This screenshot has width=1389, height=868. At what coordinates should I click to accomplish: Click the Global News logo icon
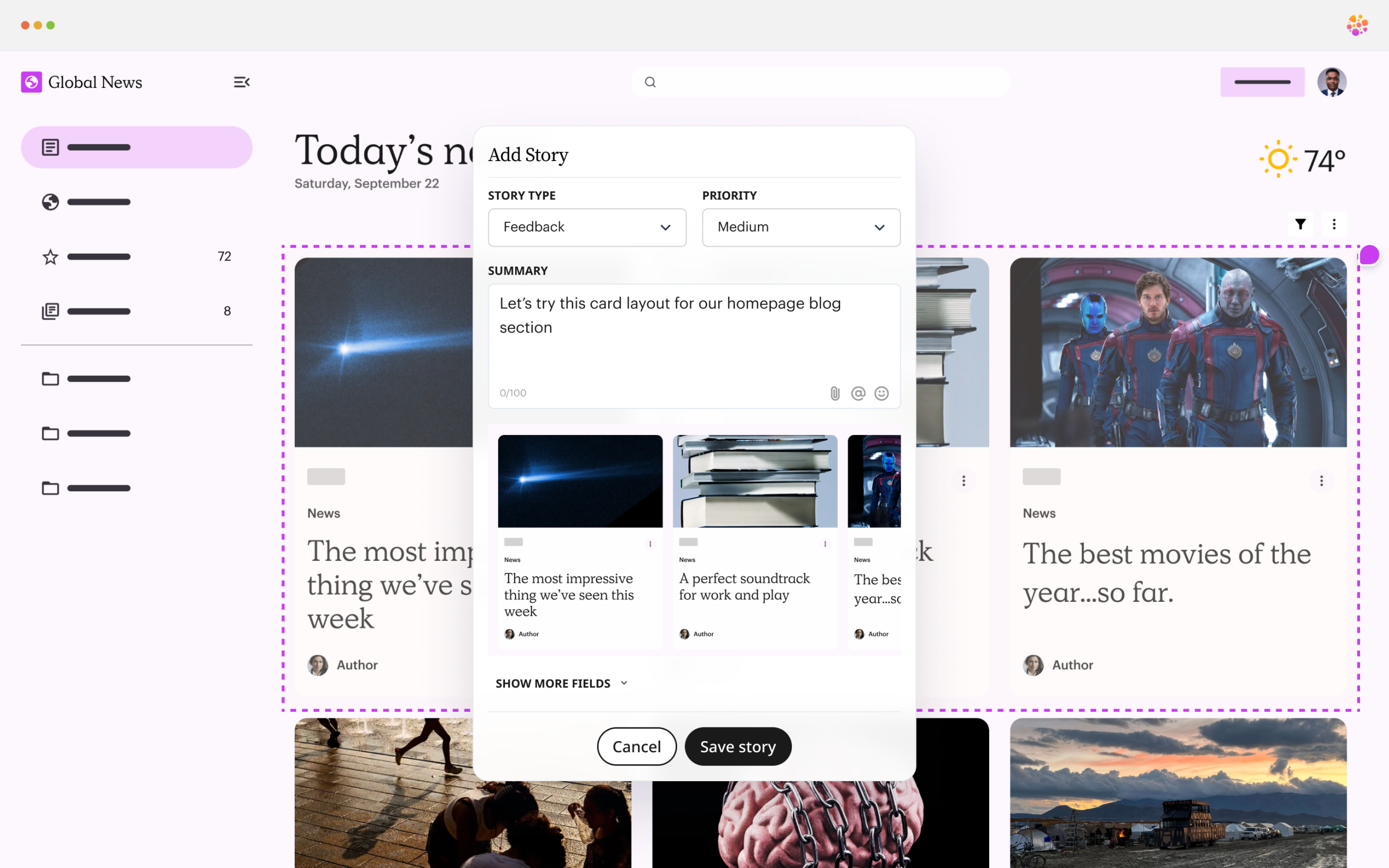(32, 82)
